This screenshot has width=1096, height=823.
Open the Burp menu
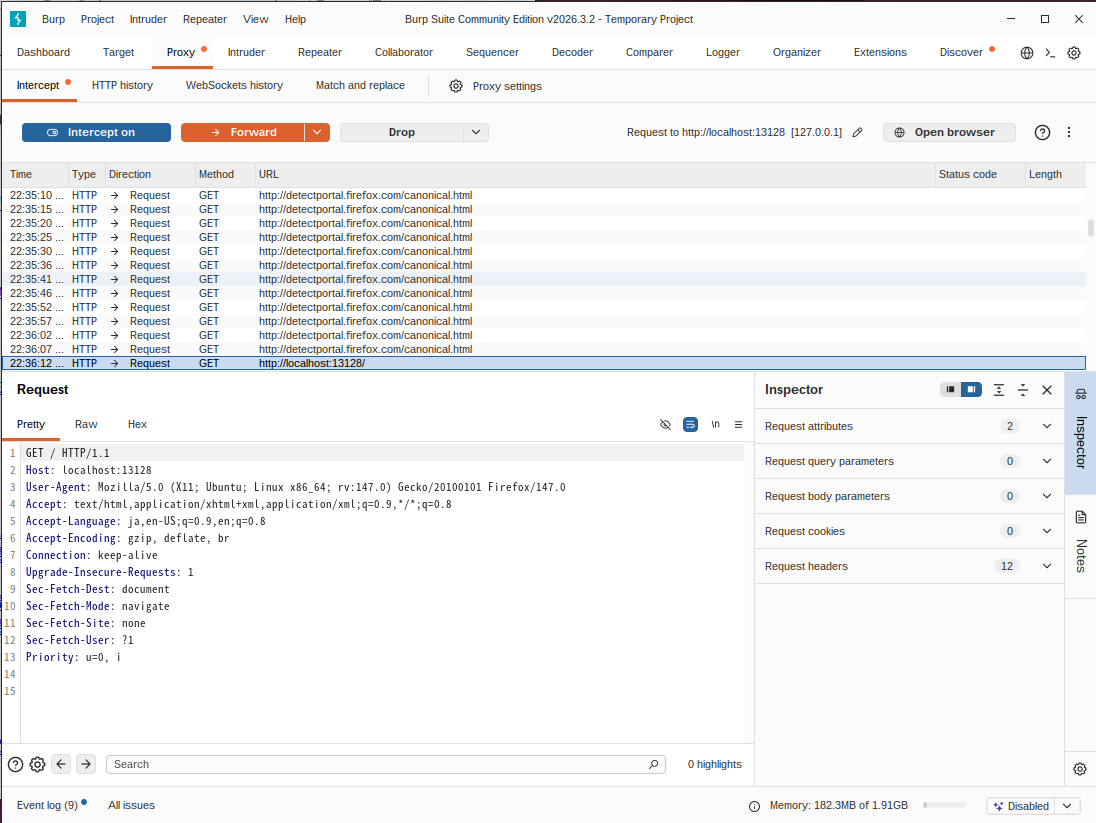[53, 19]
